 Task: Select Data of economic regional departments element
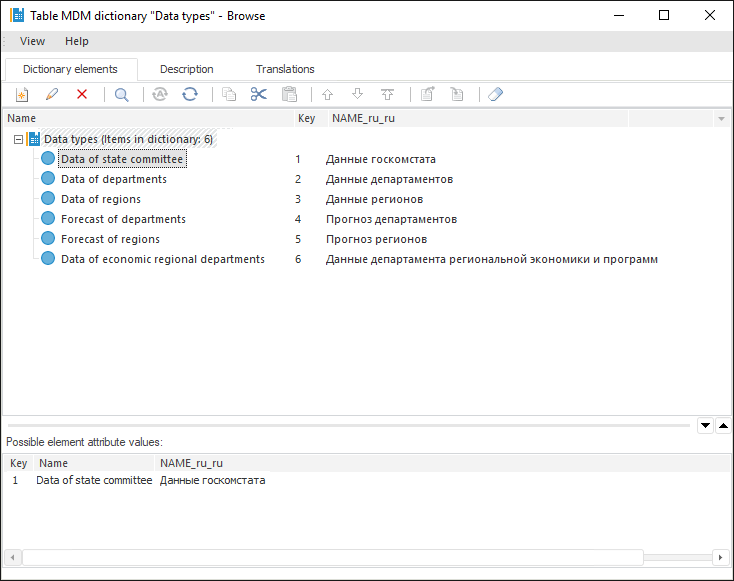pyautogui.click(x=163, y=259)
